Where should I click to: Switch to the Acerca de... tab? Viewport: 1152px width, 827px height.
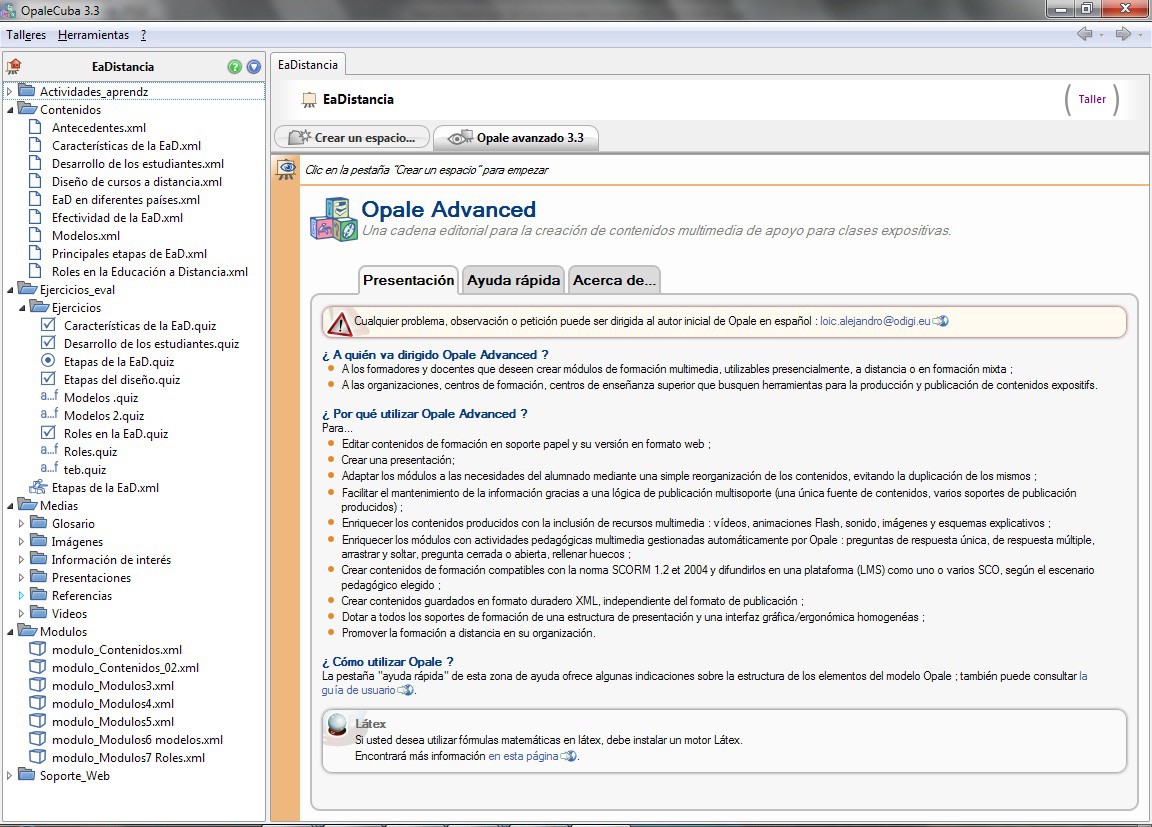614,280
